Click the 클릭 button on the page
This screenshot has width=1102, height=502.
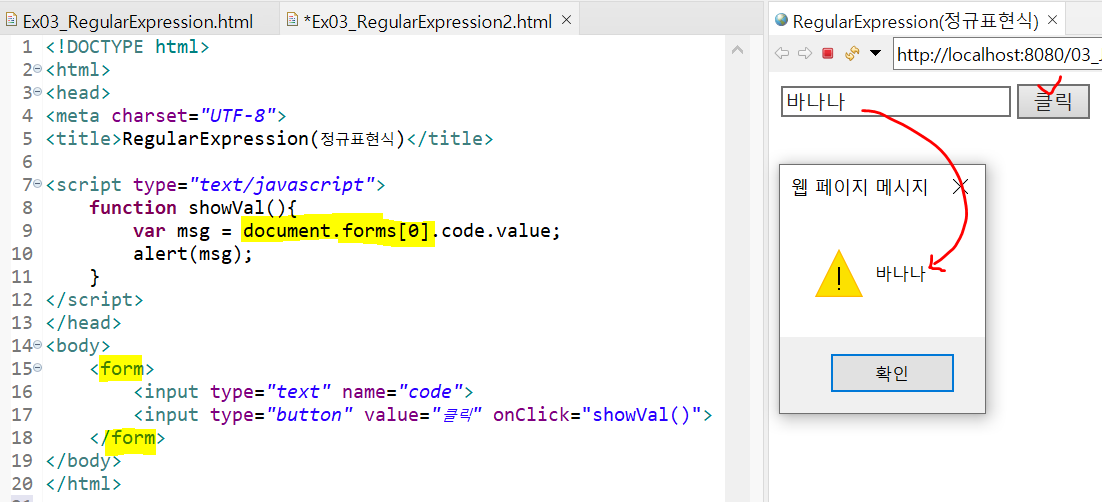coord(1054,103)
